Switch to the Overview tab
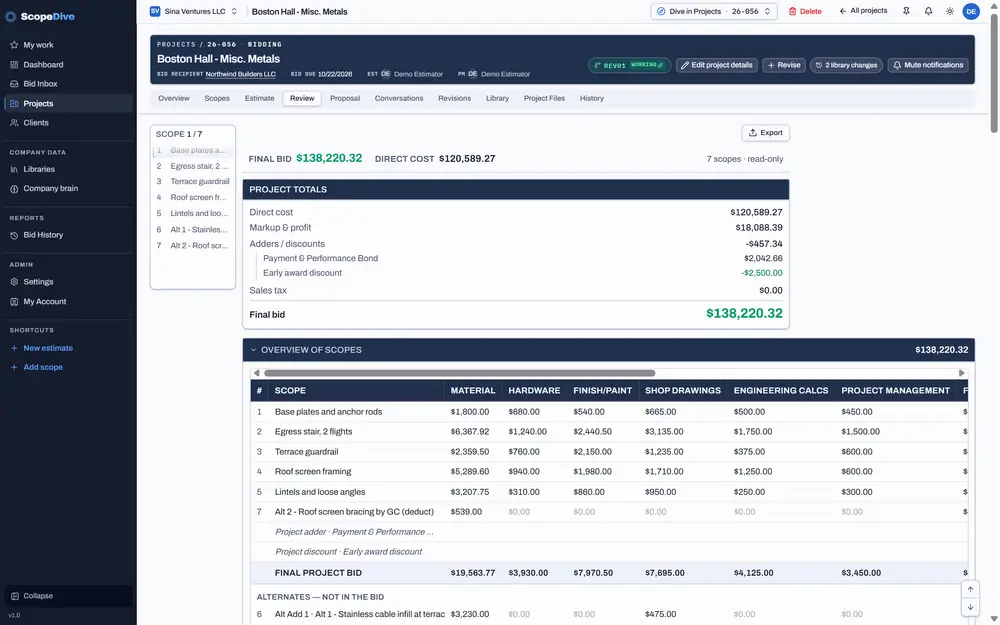 (x=173, y=98)
